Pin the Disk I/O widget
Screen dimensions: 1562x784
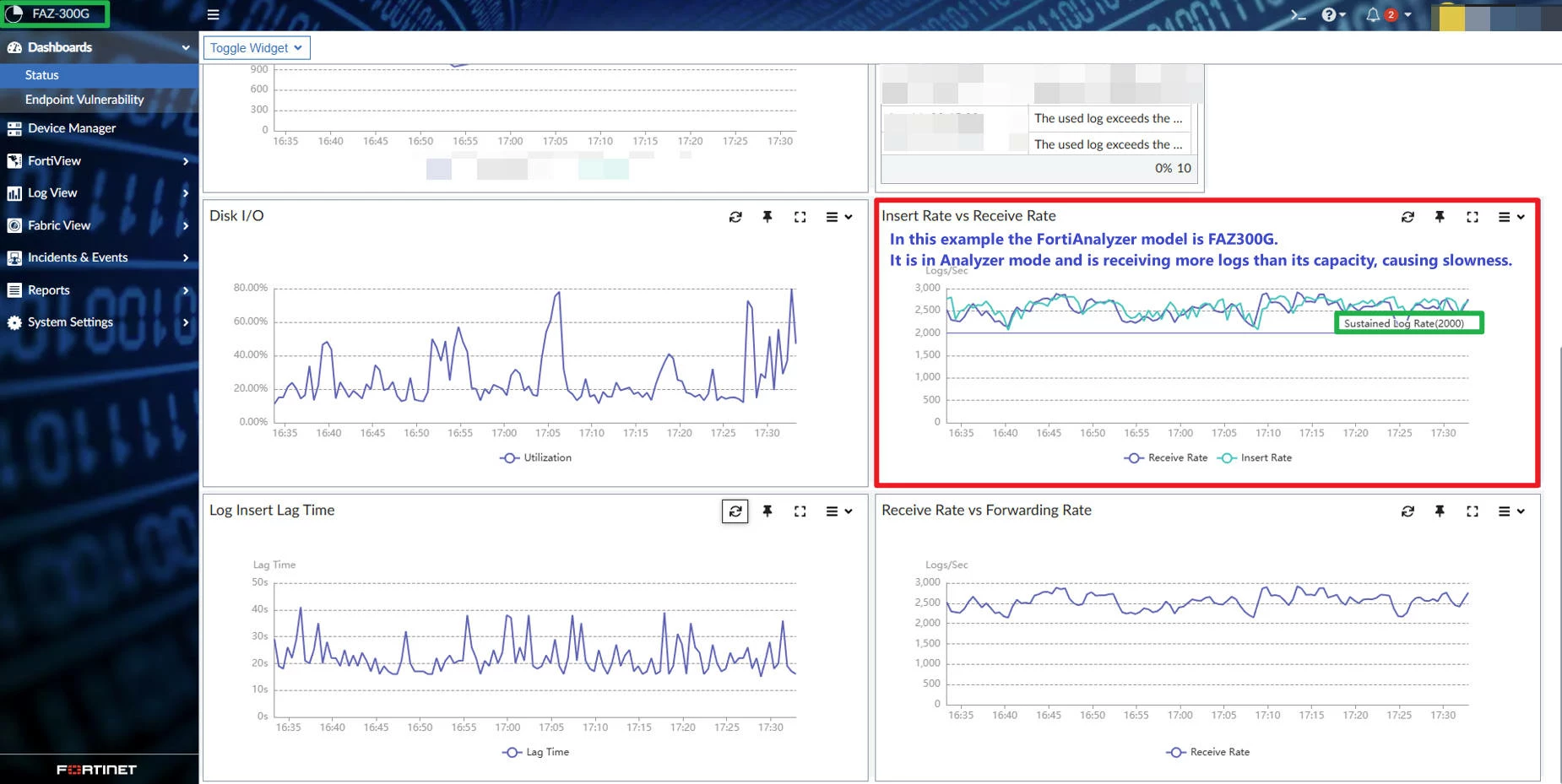pos(767,217)
